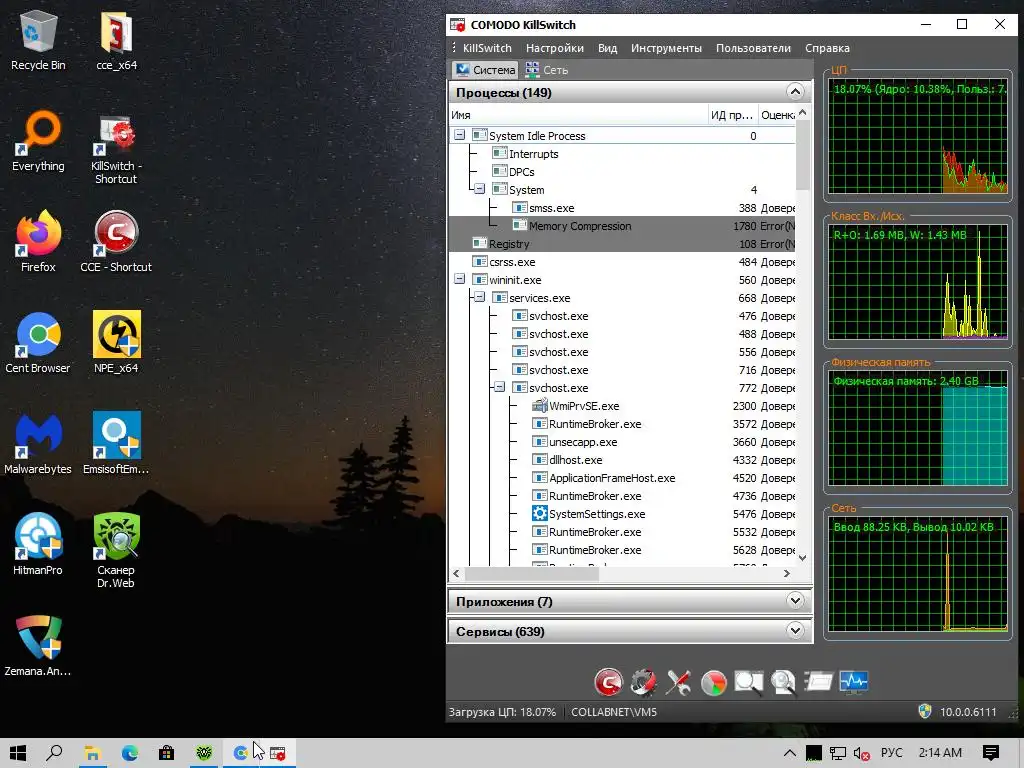Screen dimensions: 1024x768
Task: Select the Registry process row
Action: [x=622, y=244]
